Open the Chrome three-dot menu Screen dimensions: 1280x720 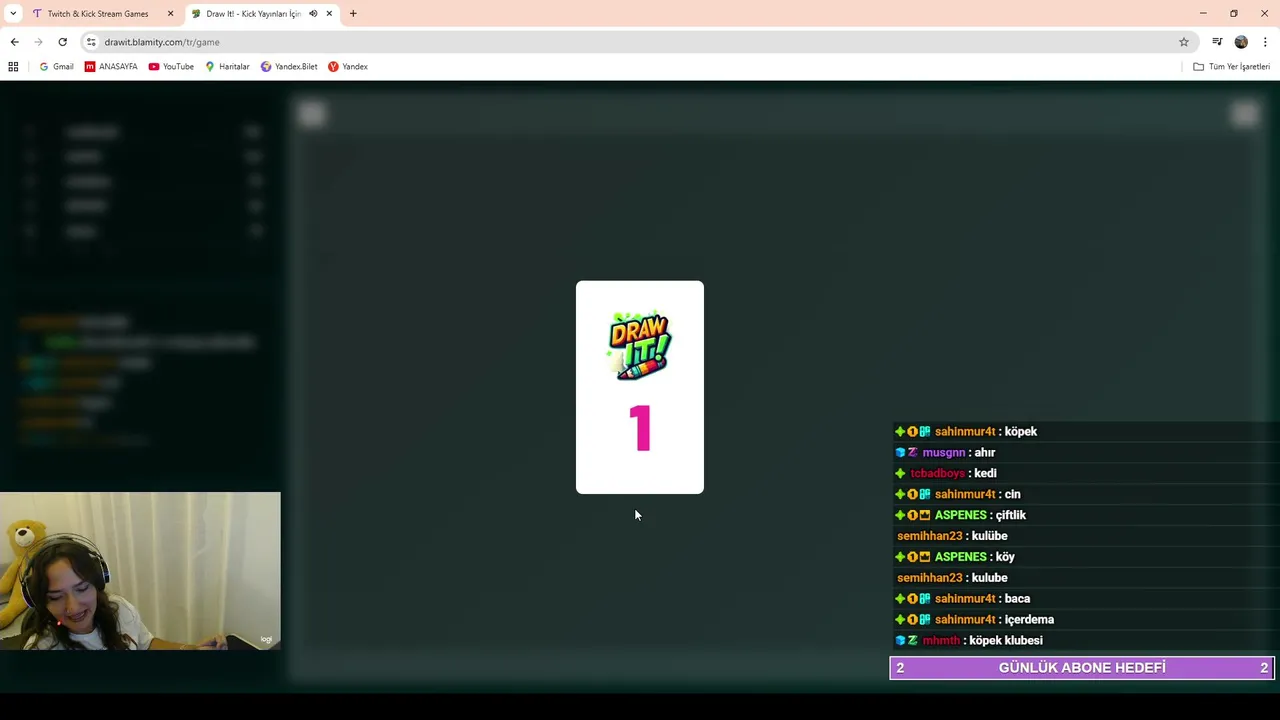point(1265,42)
